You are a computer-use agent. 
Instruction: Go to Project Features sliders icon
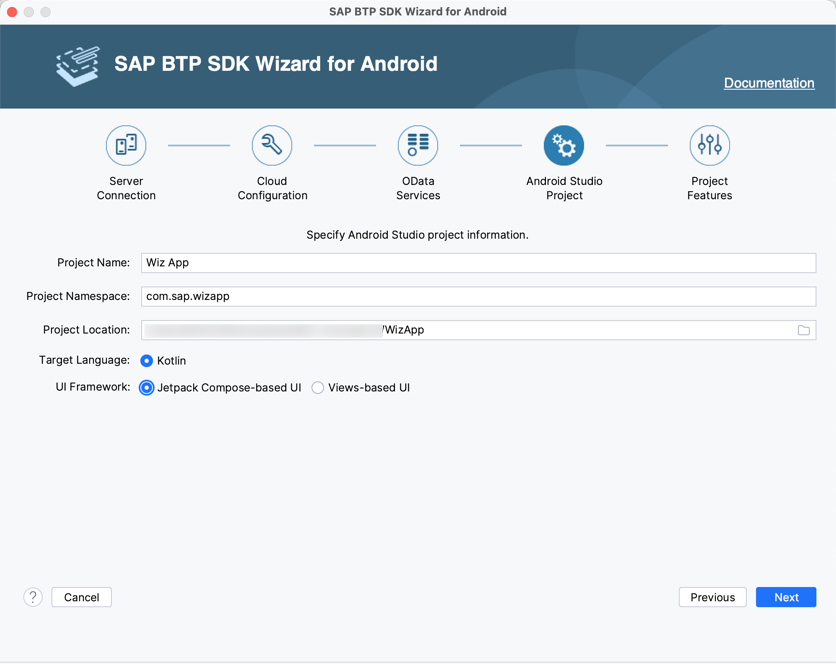pyautogui.click(x=710, y=146)
